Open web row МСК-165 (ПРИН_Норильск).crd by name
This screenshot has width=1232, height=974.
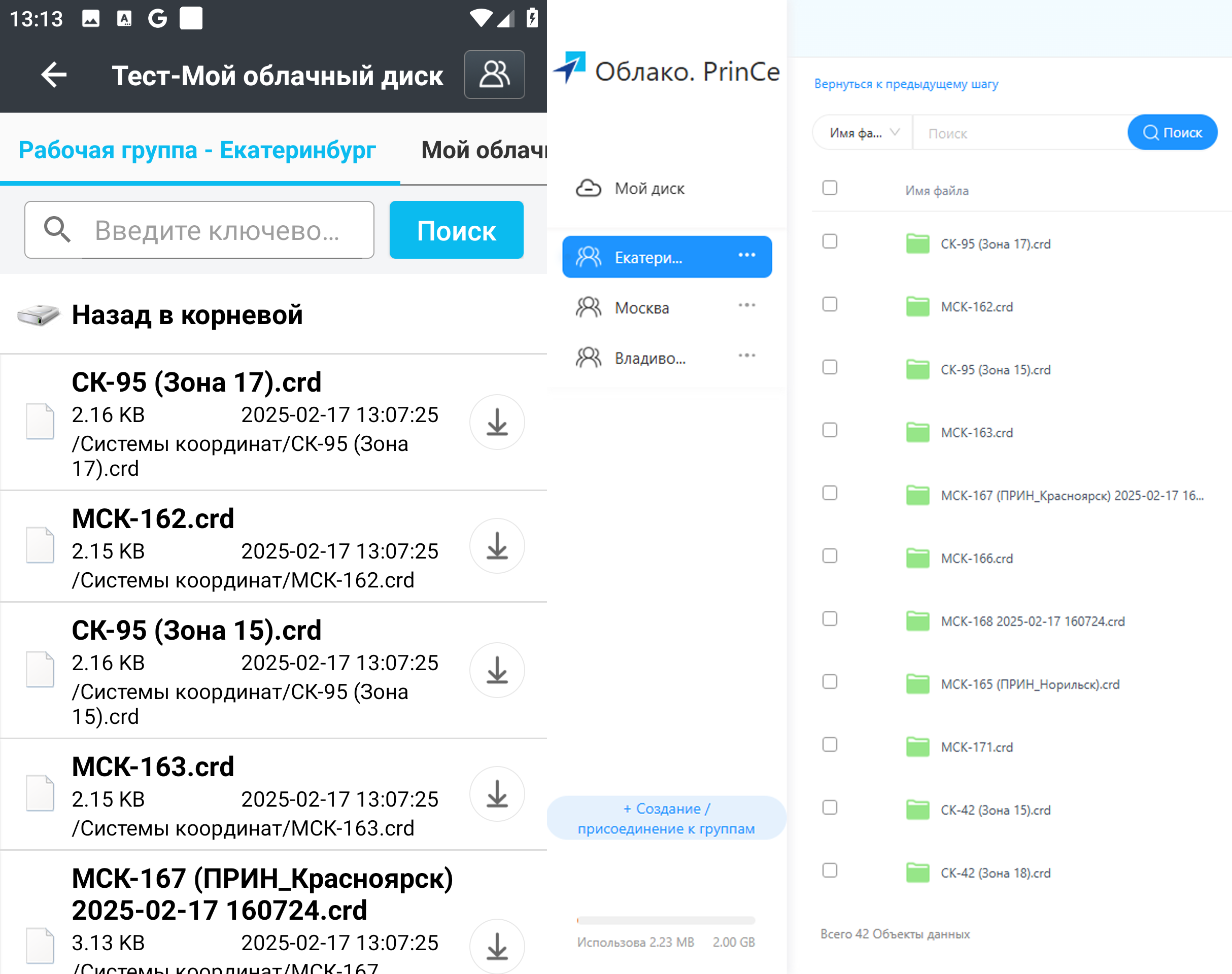pos(1030,684)
